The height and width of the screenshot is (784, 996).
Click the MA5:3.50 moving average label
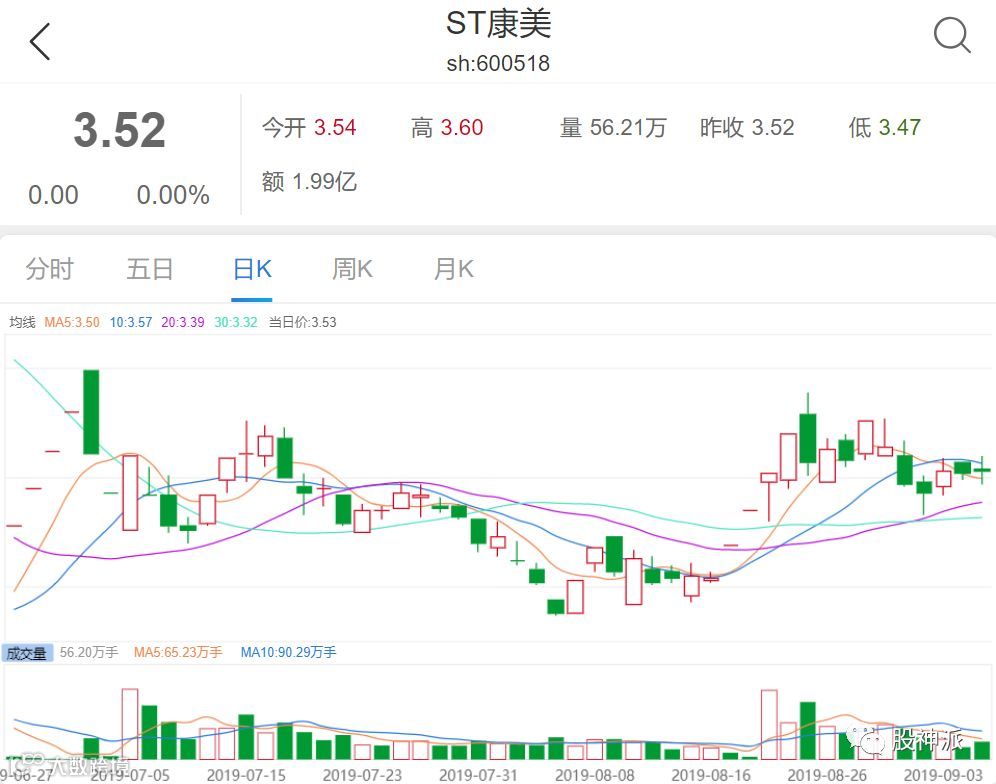(x=72, y=322)
